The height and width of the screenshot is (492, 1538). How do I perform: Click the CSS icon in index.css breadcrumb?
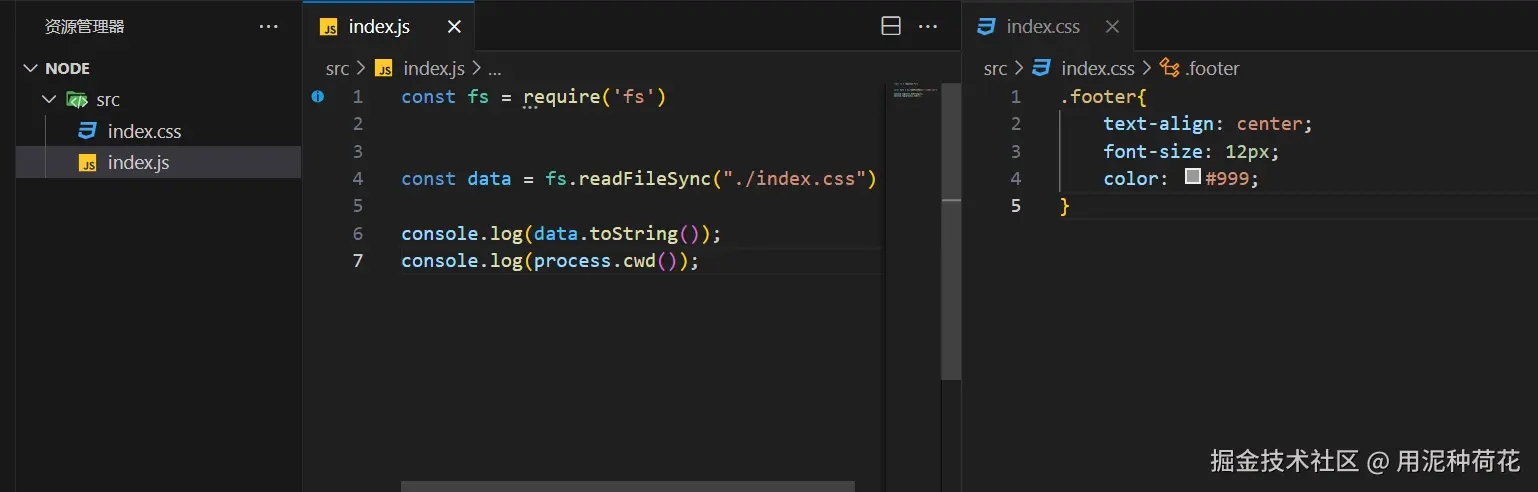tap(1042, 69)
